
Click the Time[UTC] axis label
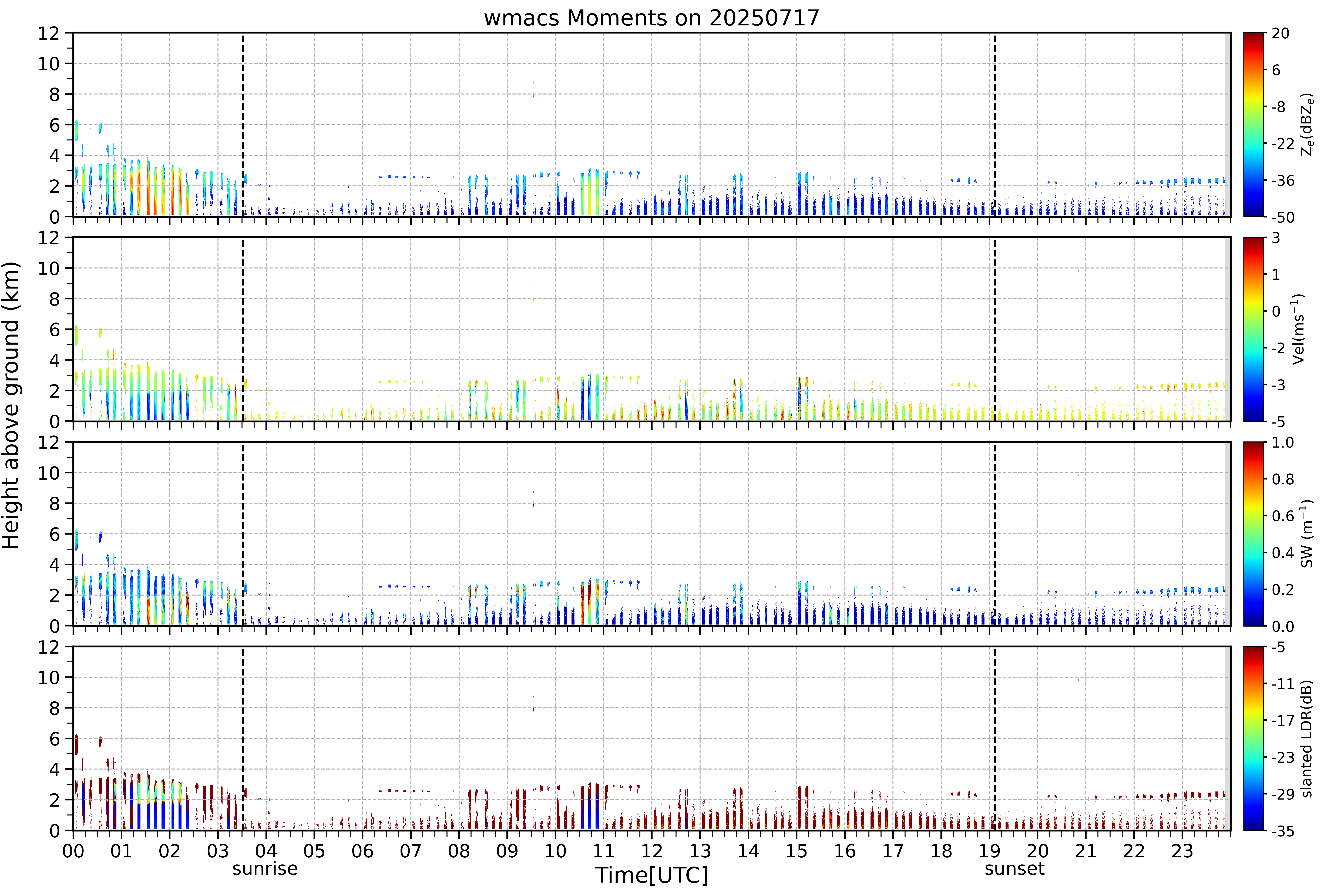(651, 875)
